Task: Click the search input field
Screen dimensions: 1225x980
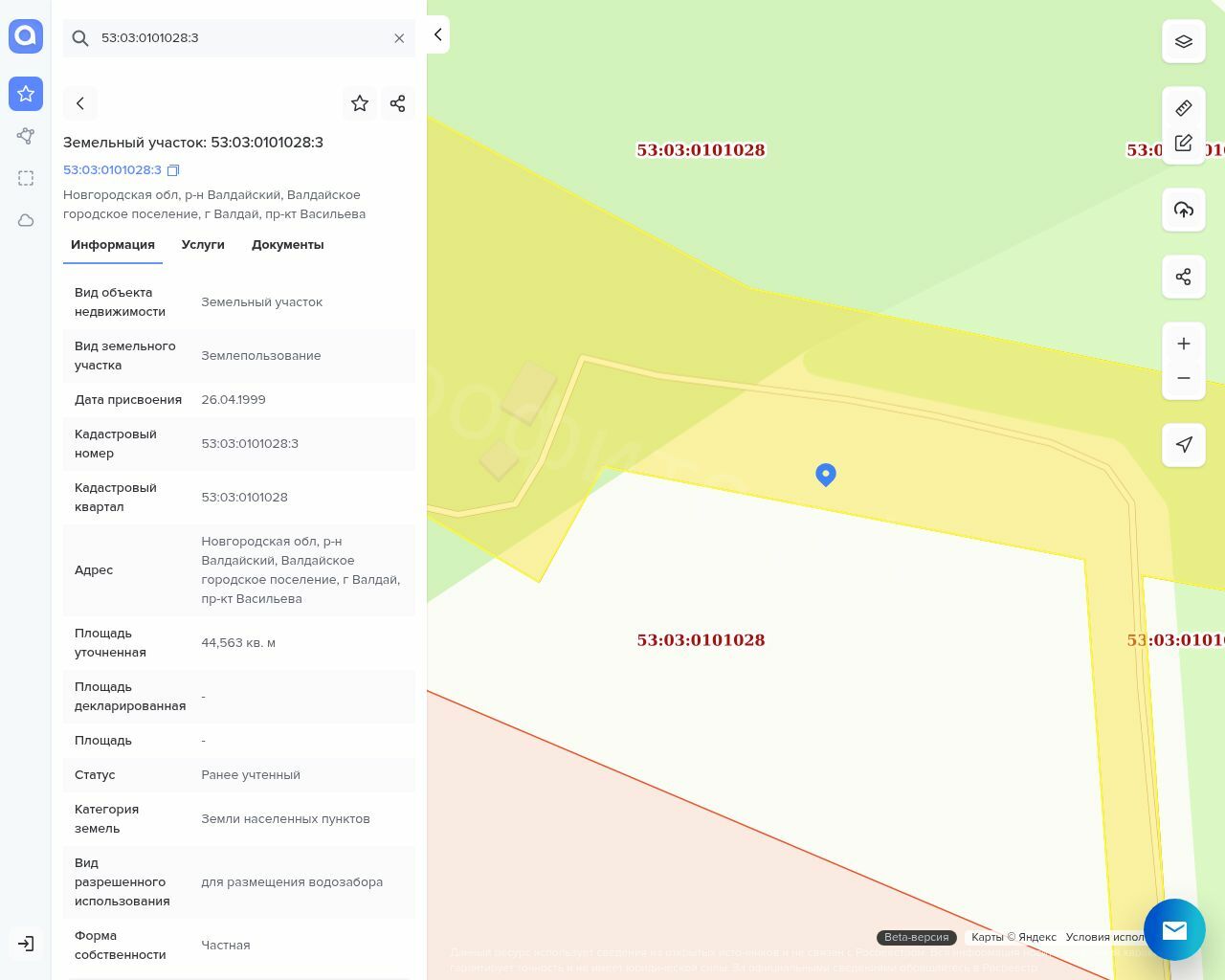Action: pos(239,38)
